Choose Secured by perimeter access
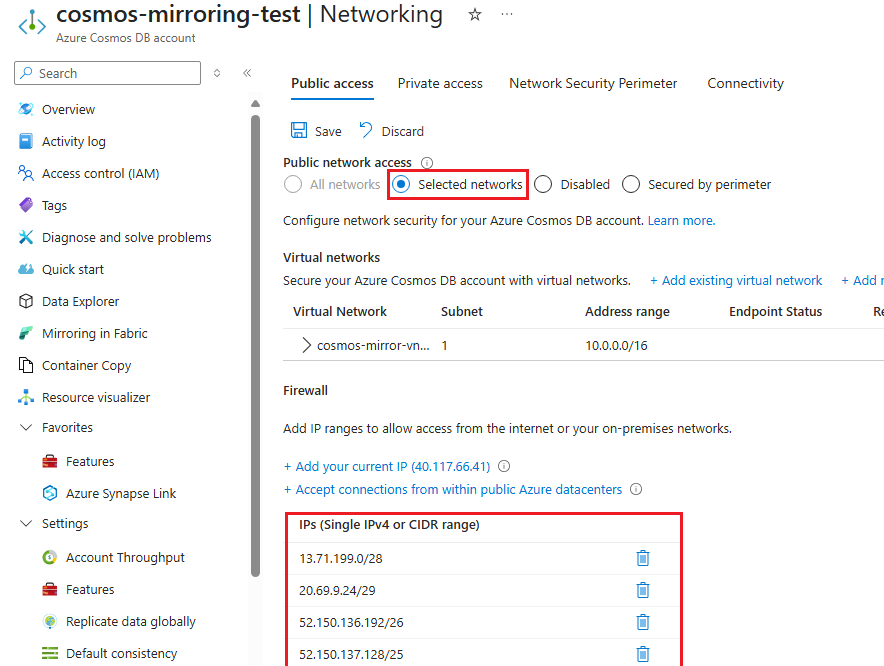This screenshot has width=884, height=666. [631, 184]
